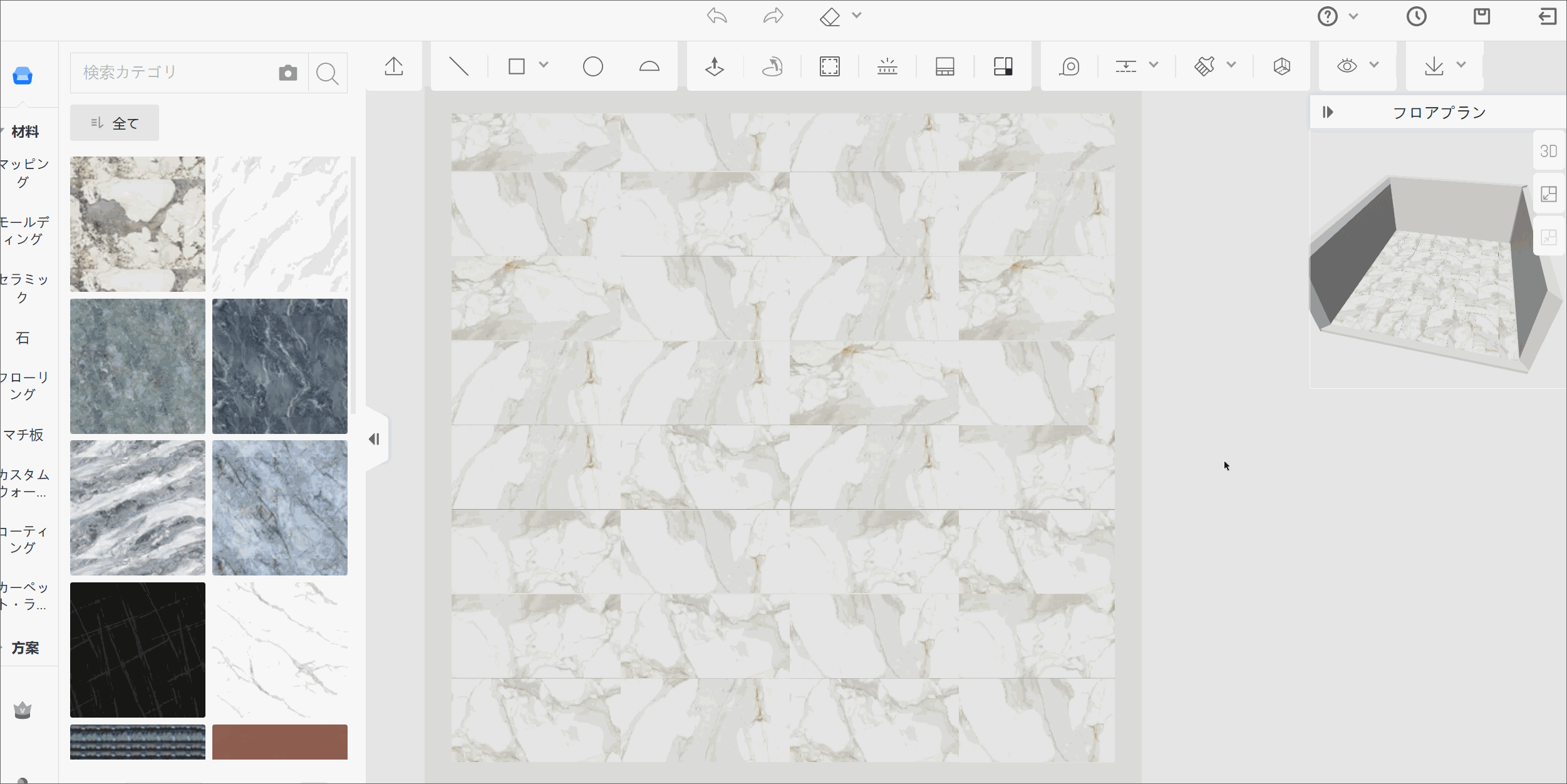Viewport: 1567px width, 784px height.
Task: Click the tile start point tool
Action: 887,66
